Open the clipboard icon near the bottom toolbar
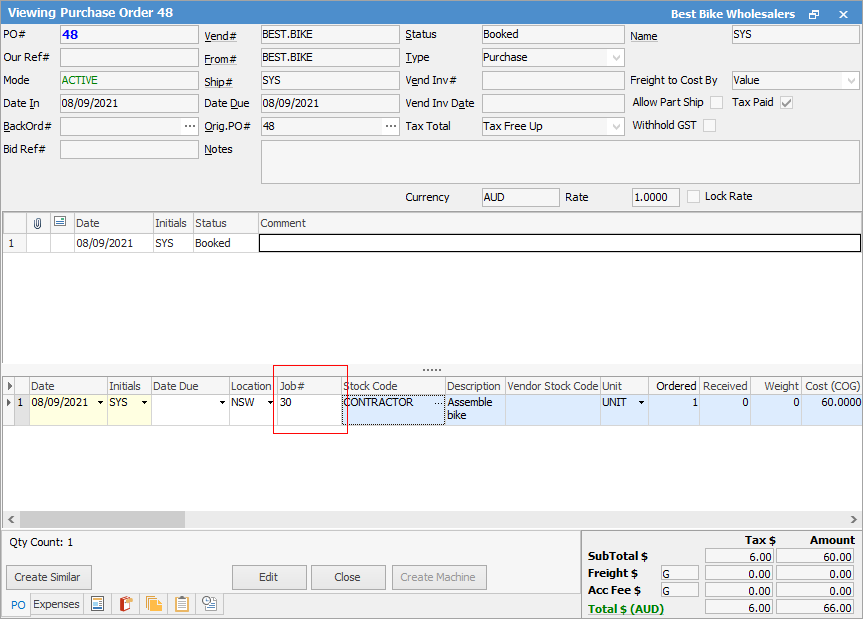 click(x=181, y=603)
